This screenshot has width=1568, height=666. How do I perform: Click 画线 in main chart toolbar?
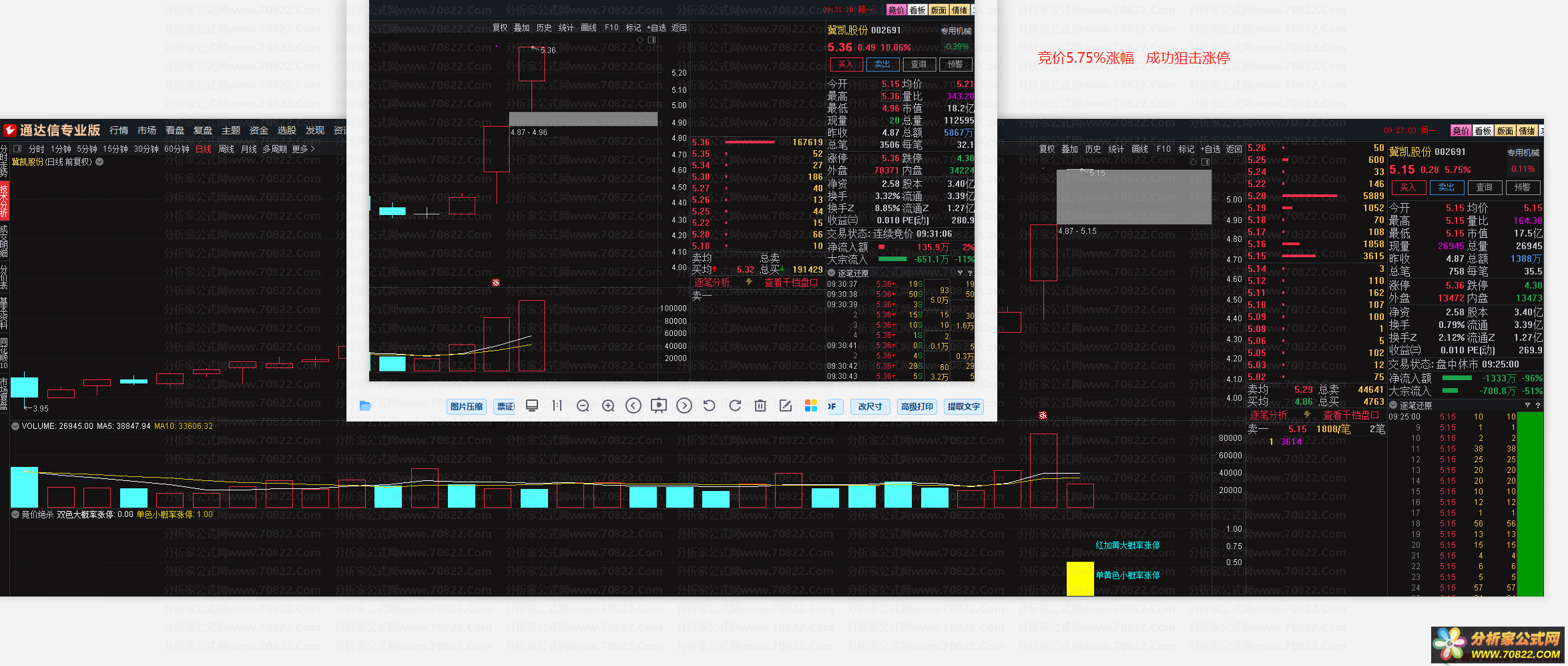pyautogui.click(x=1139, y=149)
